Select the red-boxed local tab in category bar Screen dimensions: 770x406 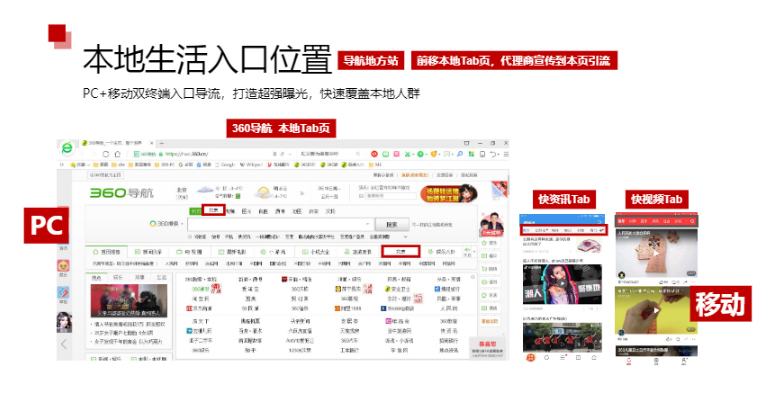click(400, 251)
